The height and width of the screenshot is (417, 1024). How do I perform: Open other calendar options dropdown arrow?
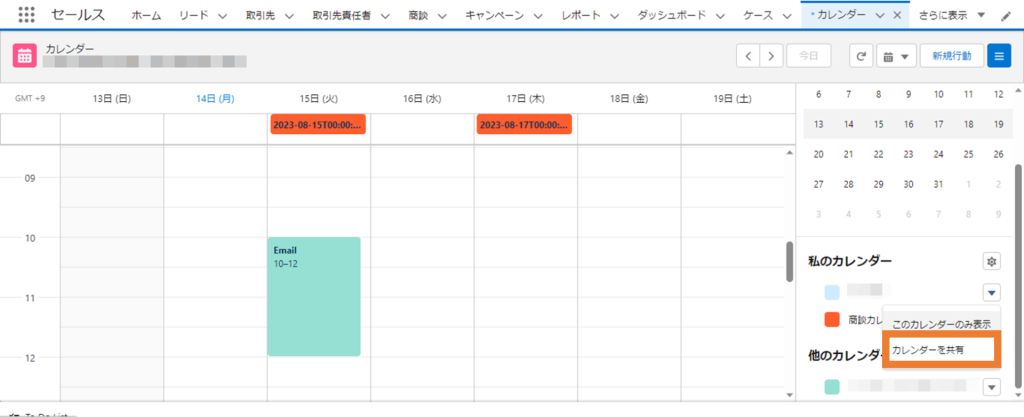click(x=991, y=387)
